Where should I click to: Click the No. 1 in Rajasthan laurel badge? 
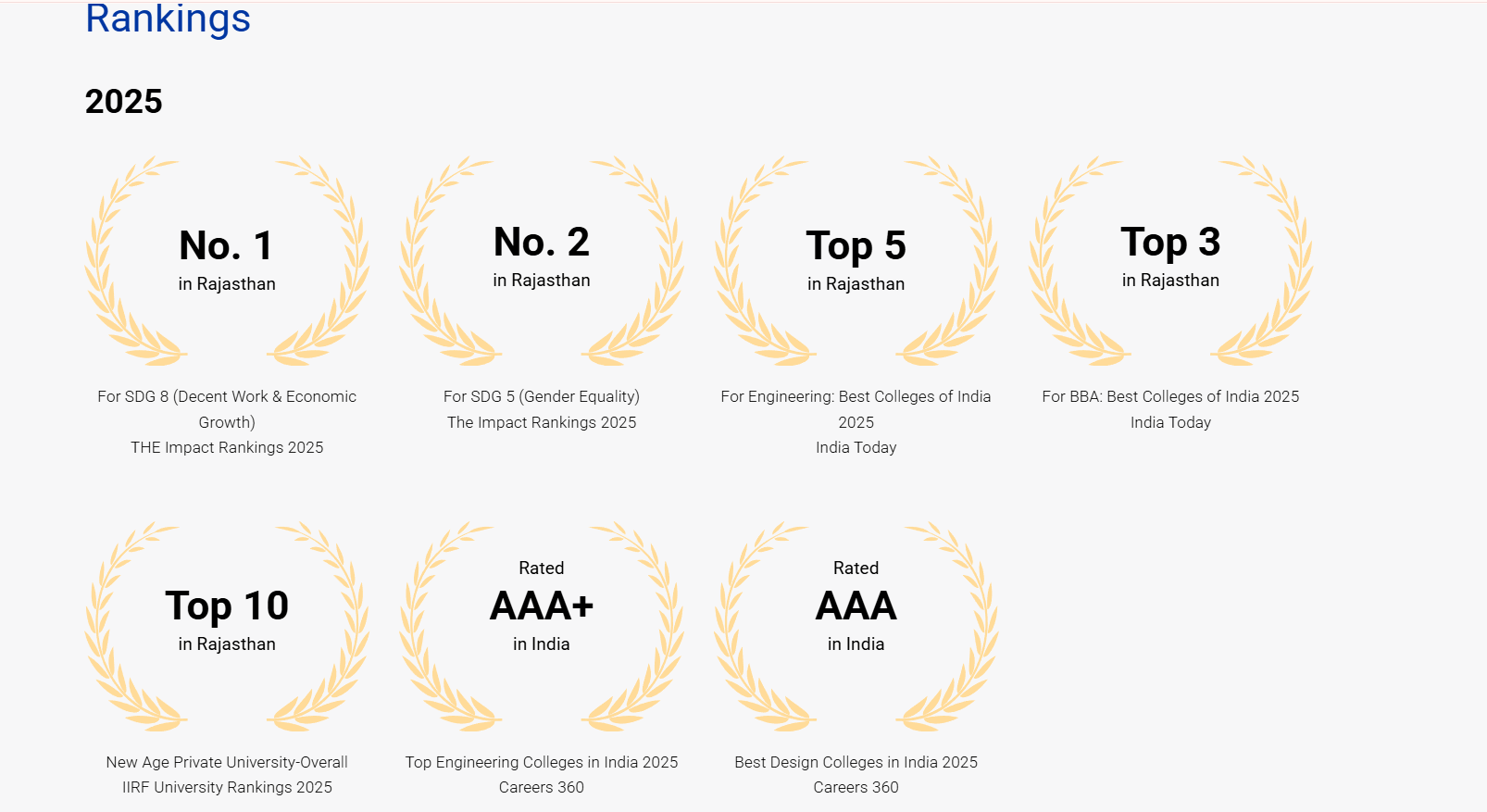tap(227, 260)
